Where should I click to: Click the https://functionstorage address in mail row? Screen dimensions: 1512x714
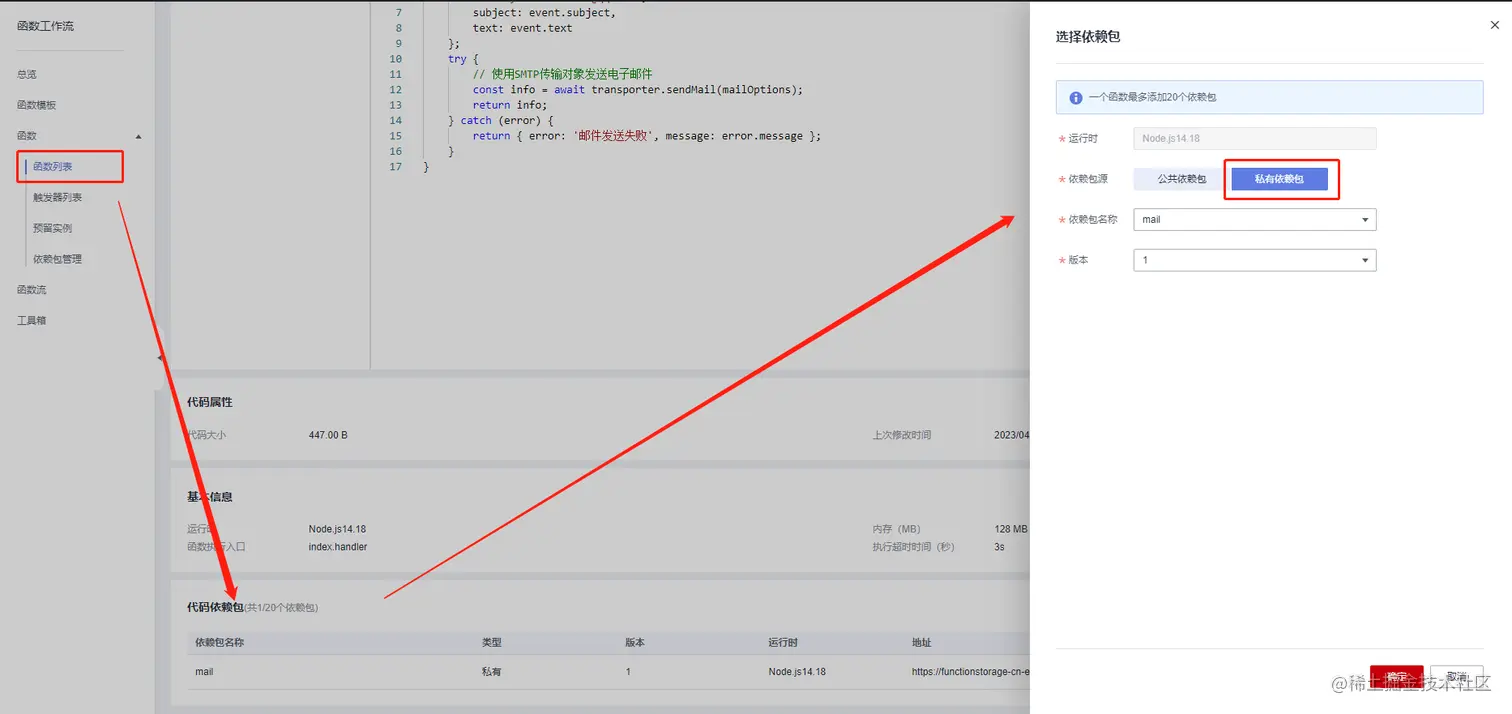tap(971, 672)
